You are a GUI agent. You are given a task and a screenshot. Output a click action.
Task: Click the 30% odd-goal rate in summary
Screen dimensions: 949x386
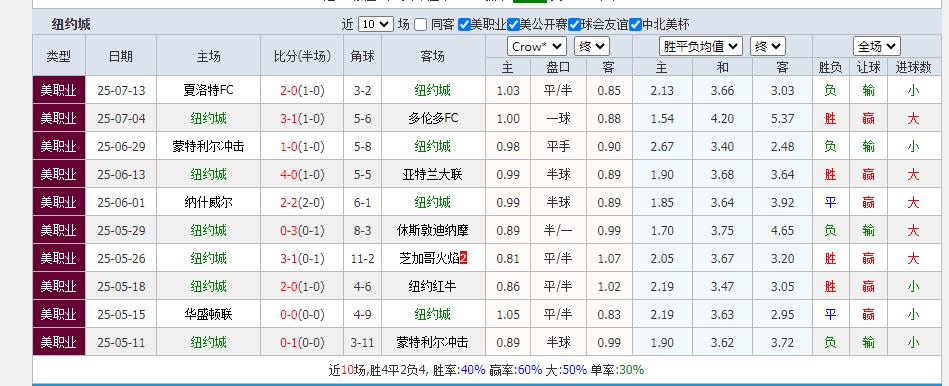pyautogui.click(x=631, y=370)
